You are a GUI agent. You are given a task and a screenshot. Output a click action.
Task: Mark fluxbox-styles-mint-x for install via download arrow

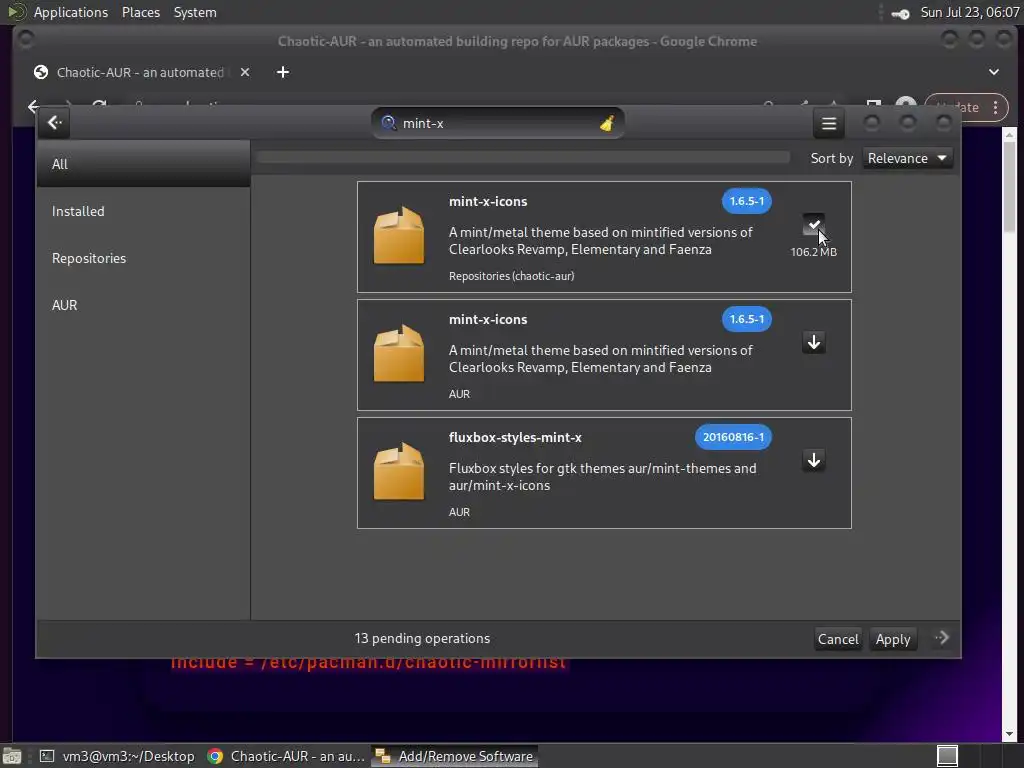click(x=814, y=460)
